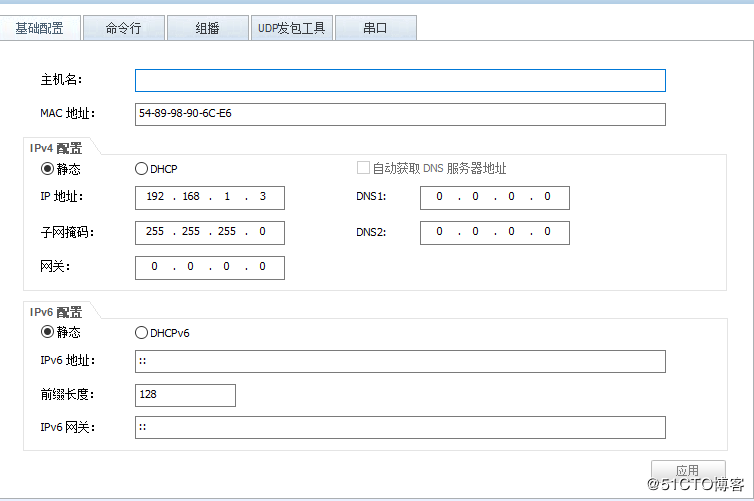Image resolution: width=754 pixels, height=501 pixels.
Task: Check 自动获取 DNS 服务器地址 checkbox
Action: point(364,168)
